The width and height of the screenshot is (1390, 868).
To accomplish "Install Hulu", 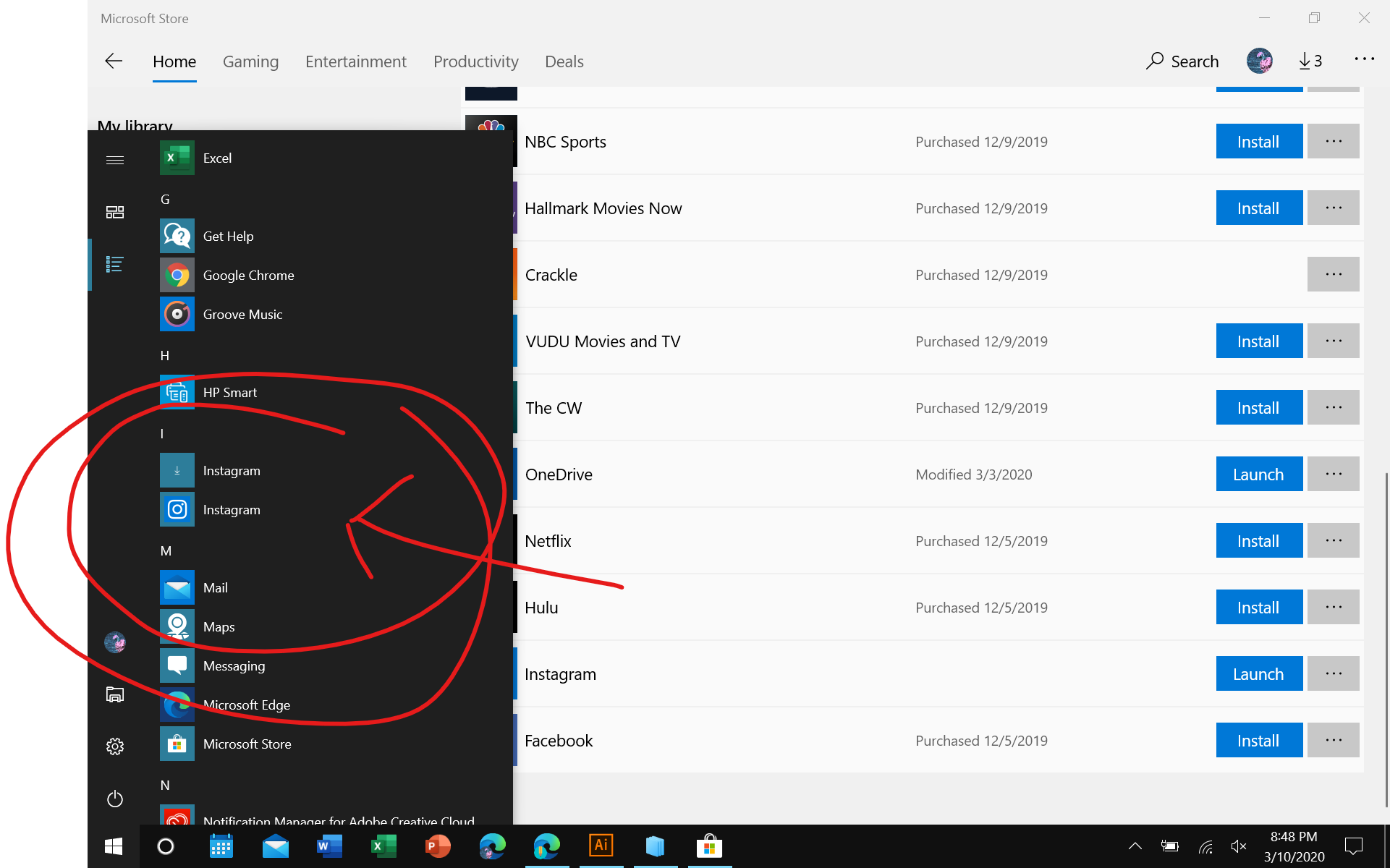I will 1259,607.
